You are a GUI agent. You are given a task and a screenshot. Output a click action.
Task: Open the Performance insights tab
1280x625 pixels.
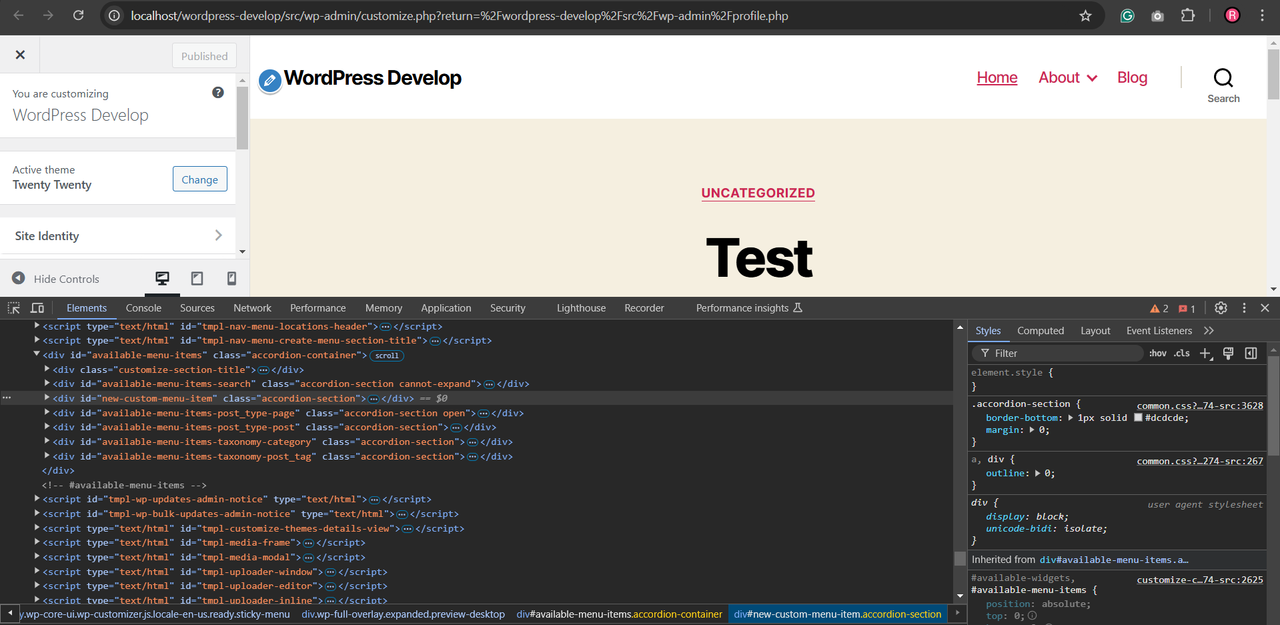click(749, 308)
